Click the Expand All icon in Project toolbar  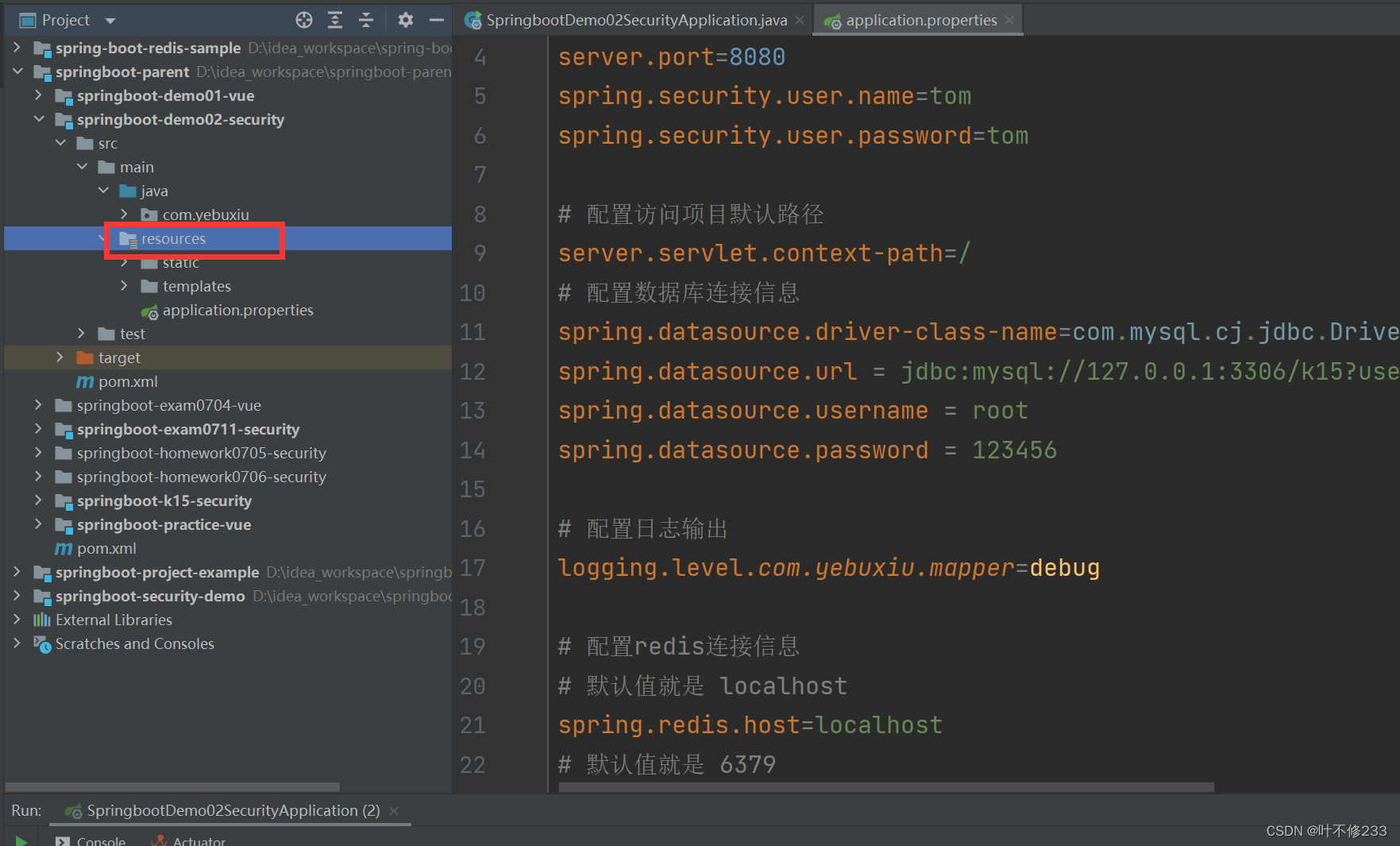tap(335, 20)
